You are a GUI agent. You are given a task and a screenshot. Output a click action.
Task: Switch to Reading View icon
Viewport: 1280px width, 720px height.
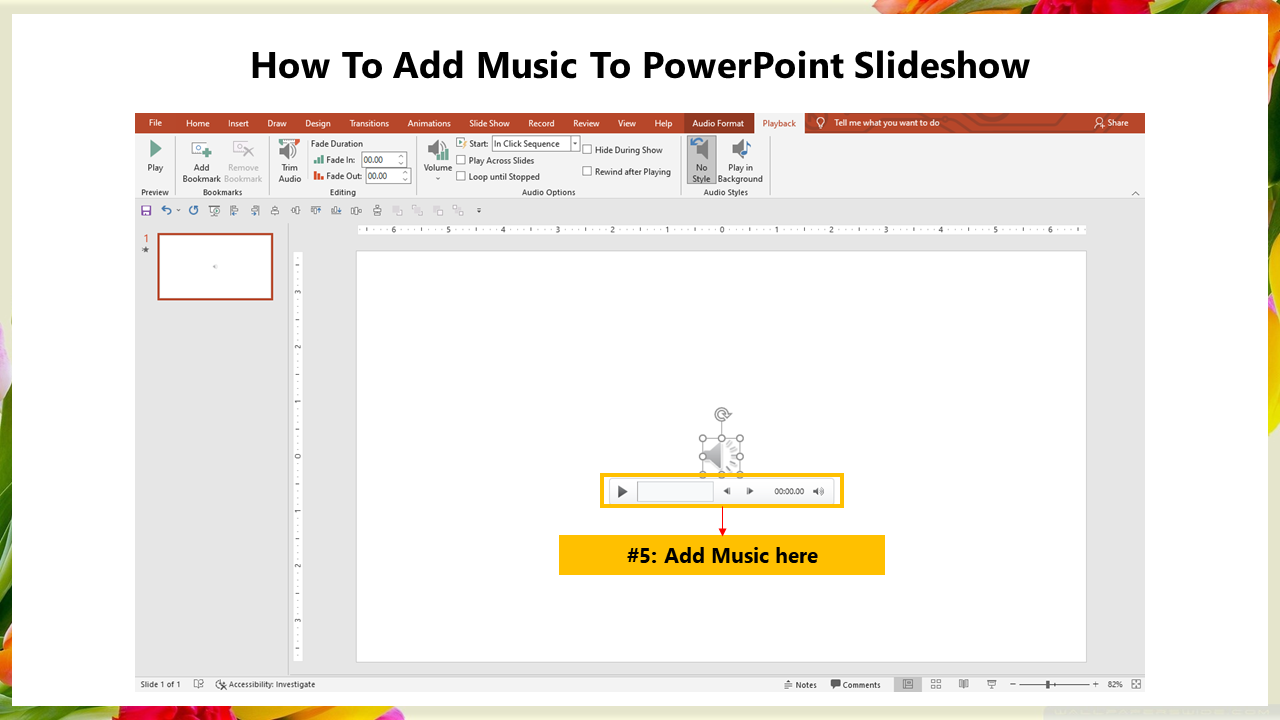[964, 684]
